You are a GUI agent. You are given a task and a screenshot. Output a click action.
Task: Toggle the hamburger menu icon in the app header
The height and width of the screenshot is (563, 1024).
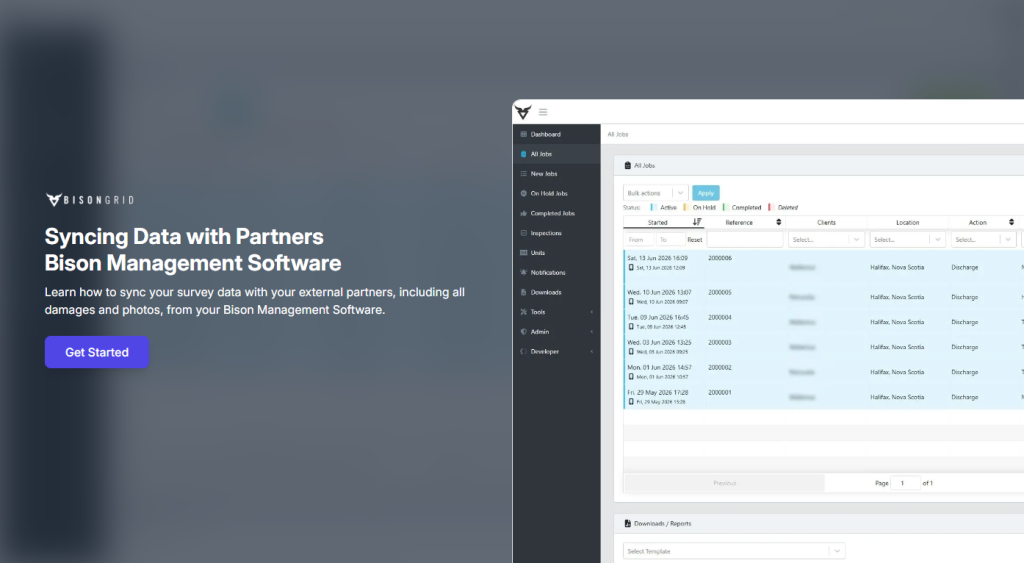click(543, 112)
